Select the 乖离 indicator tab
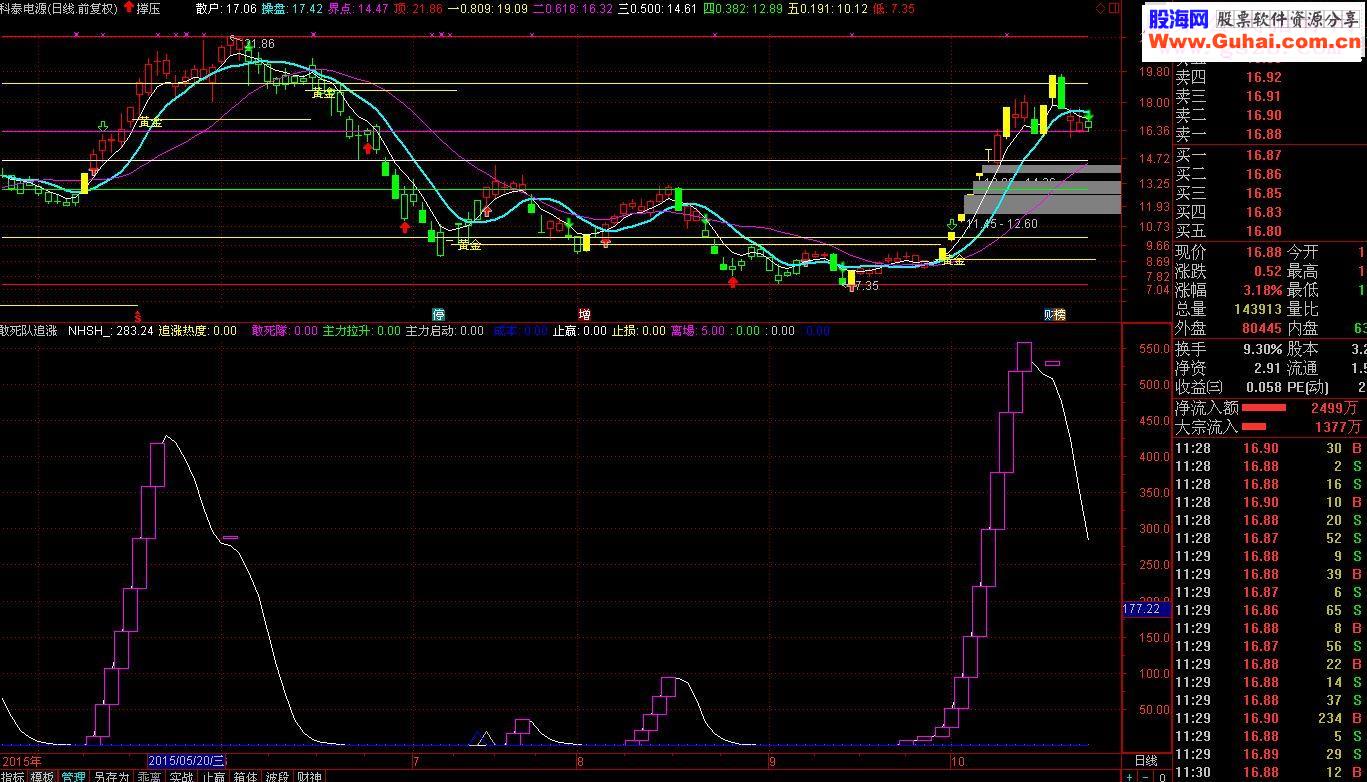1367x782 pixels. (x=149, y=776)
